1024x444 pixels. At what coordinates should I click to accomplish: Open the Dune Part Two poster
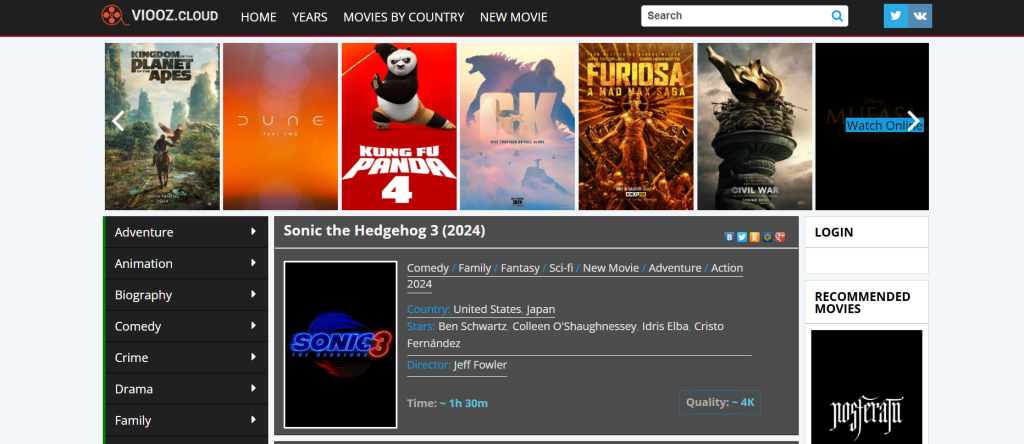[x=280, y=126]
